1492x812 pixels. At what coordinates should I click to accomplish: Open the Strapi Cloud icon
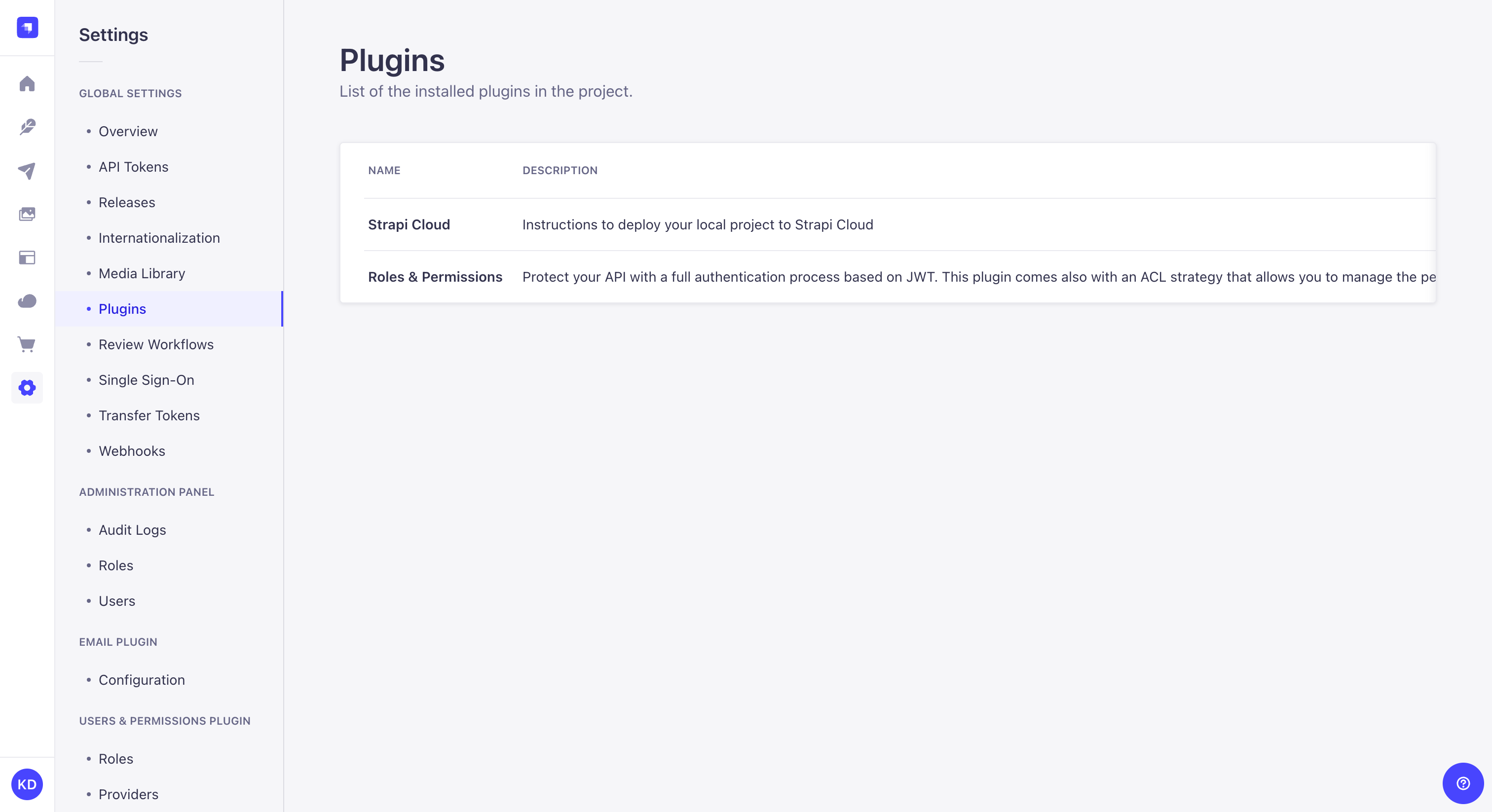[x=27, y=301]
